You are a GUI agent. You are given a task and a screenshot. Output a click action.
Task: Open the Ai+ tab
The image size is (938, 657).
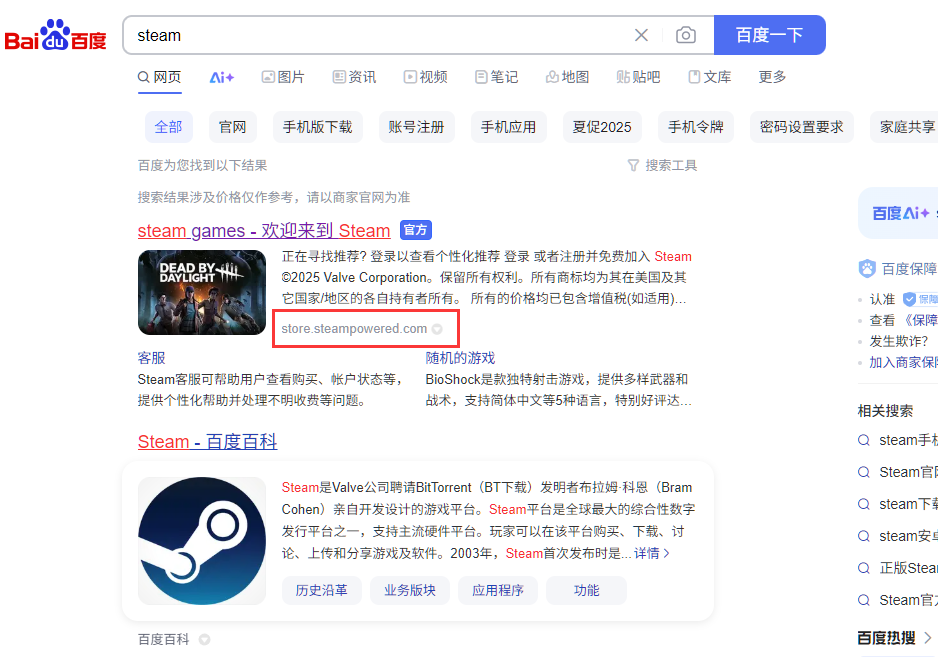tap(221, 77)
